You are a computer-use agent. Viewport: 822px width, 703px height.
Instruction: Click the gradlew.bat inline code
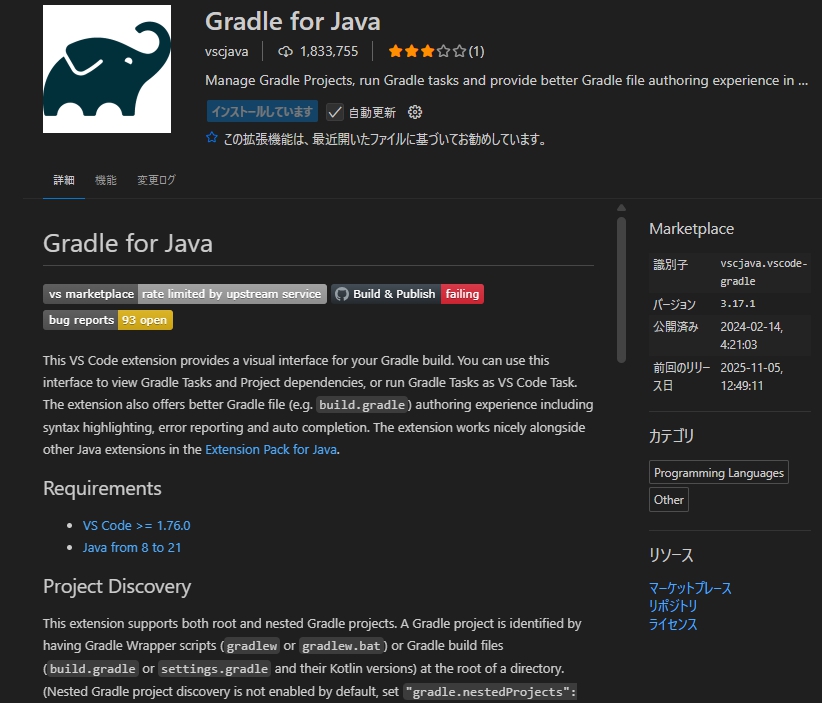[341, 646]
